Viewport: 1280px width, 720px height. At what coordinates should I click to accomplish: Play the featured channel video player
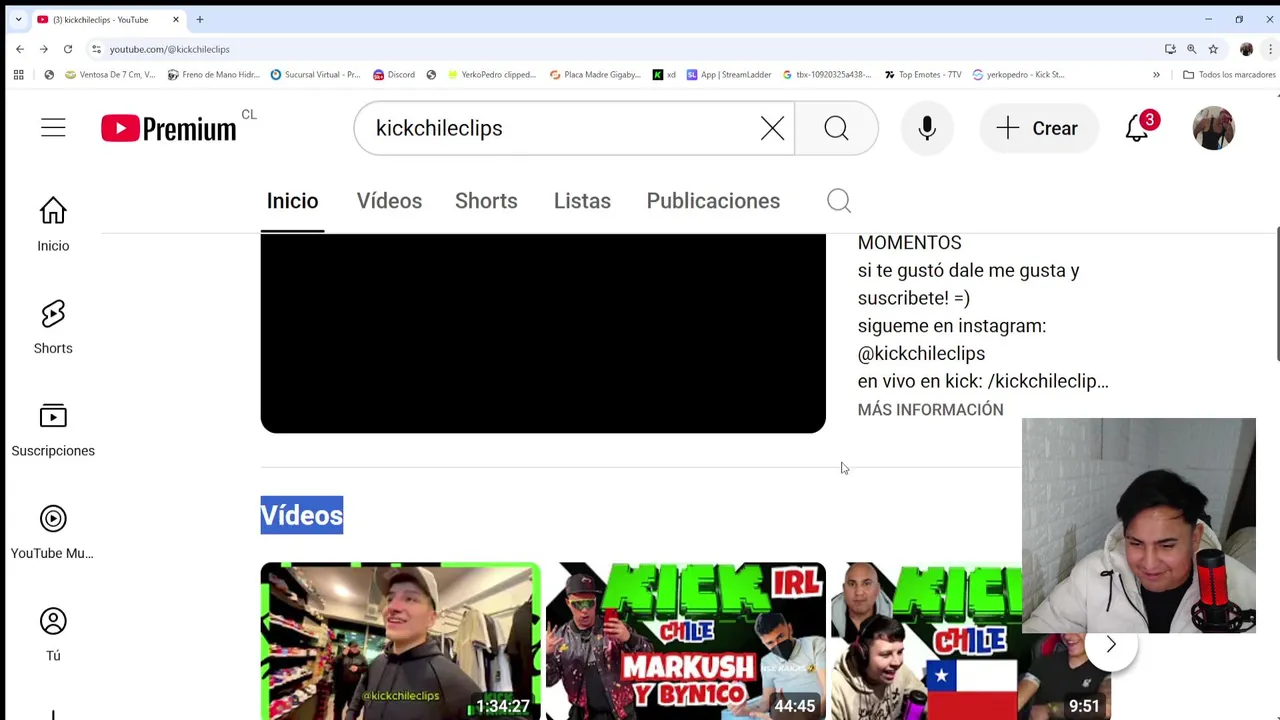pyautogui.click(x=543, y=333)
